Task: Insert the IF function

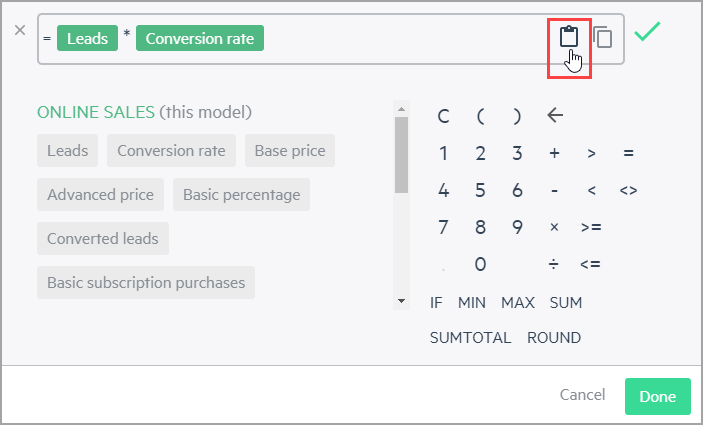Action: pos(436,303)
